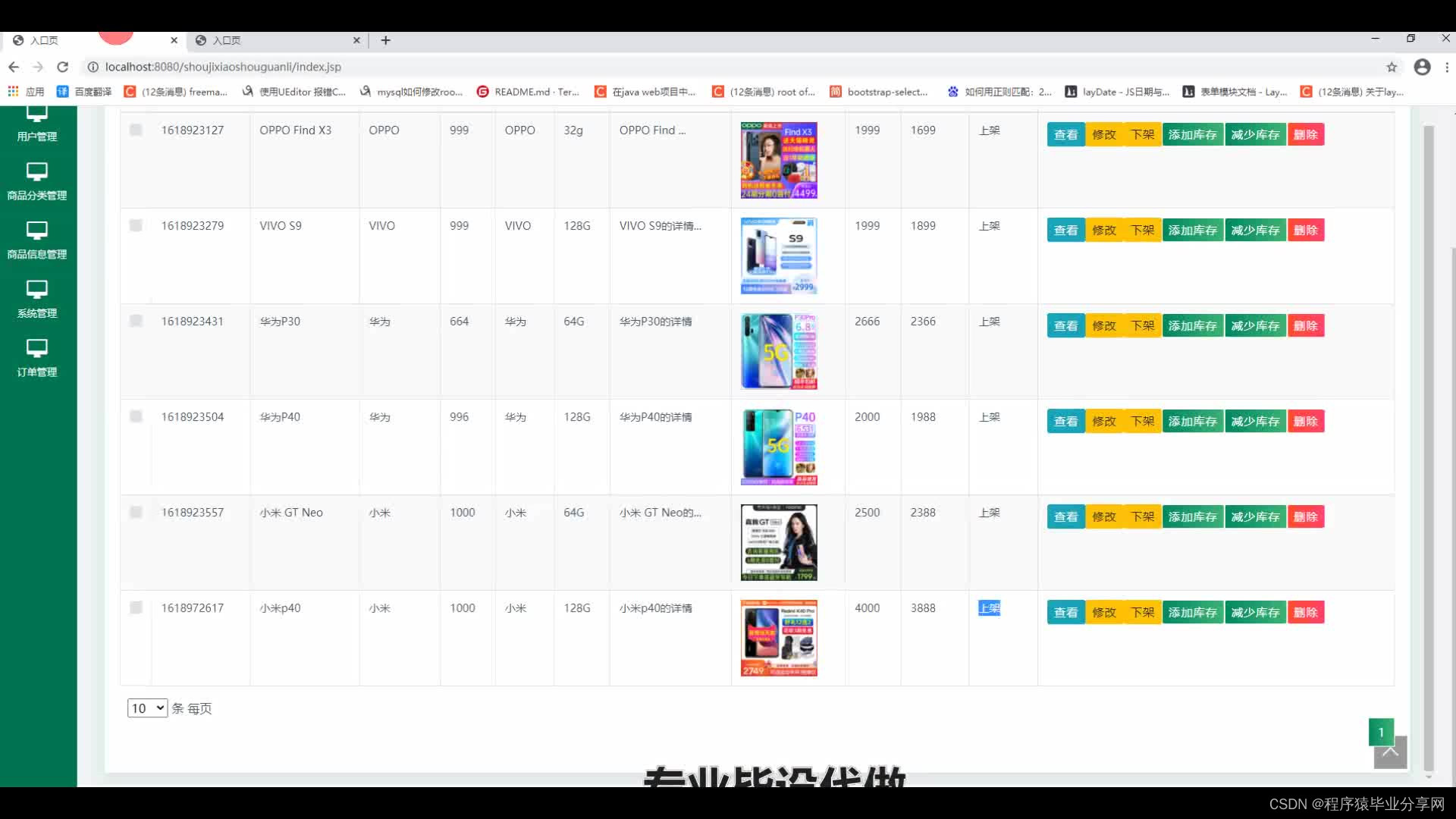The image size is (1456, 819).
Task: Select the 小米p40 row checkbox
Action: pyautogui.click(x=136, y=607)
